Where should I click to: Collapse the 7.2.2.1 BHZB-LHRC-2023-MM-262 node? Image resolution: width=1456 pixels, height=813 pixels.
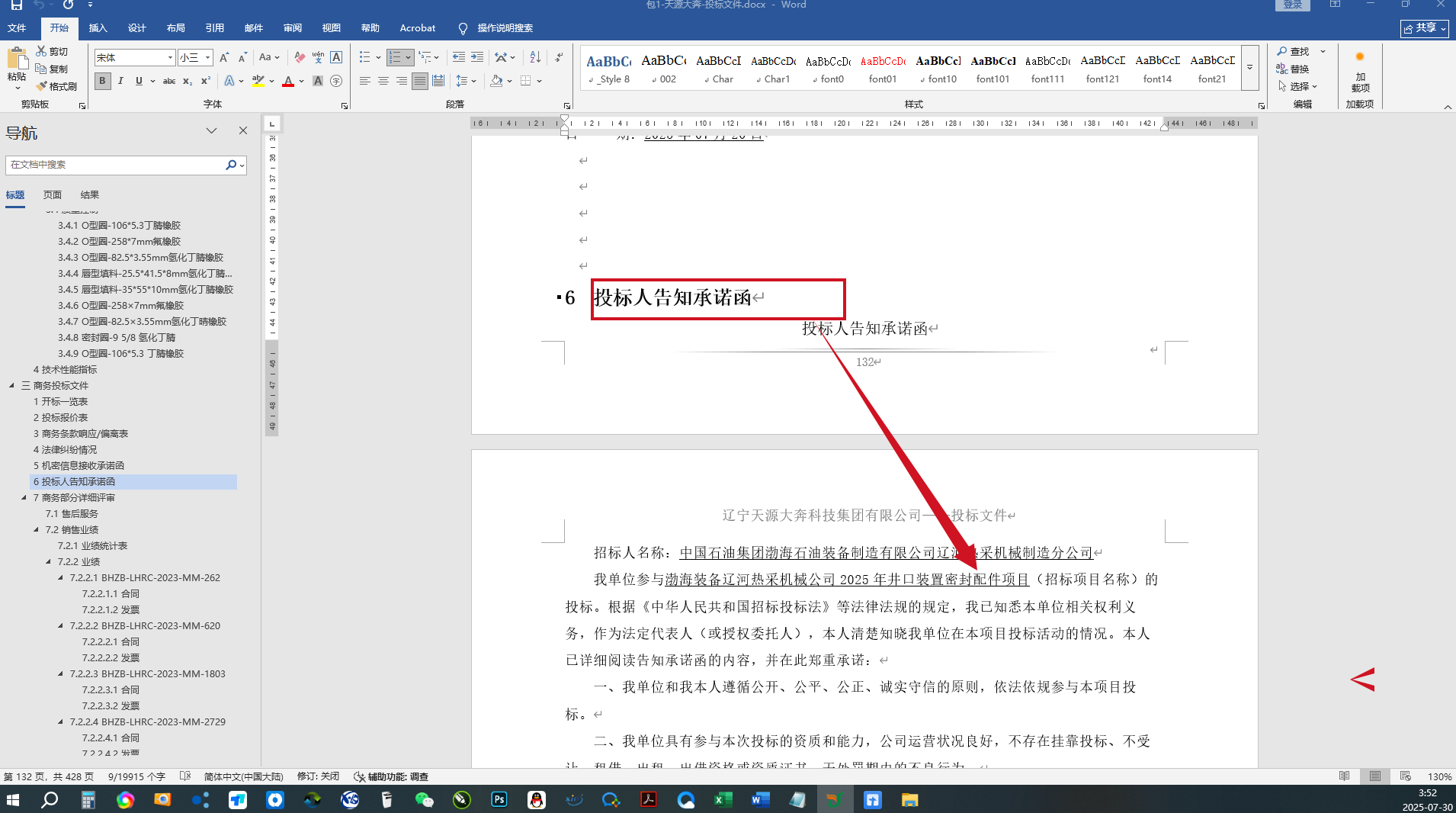[x=60, y=578]
